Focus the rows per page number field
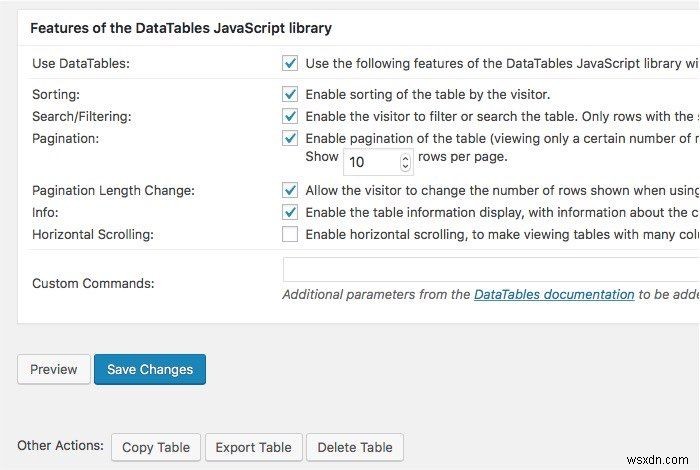The image size is (700, 470). coord(370,161)
